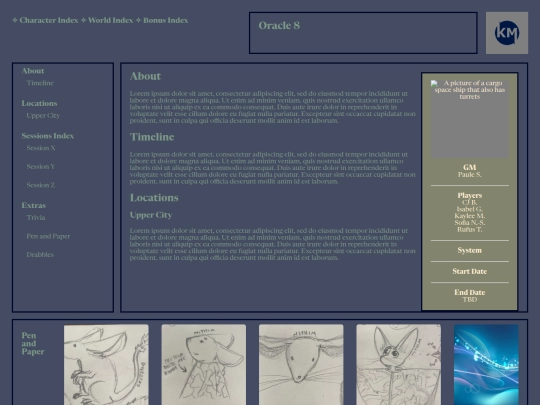Open the World Index link

click(x=110, y=20)
